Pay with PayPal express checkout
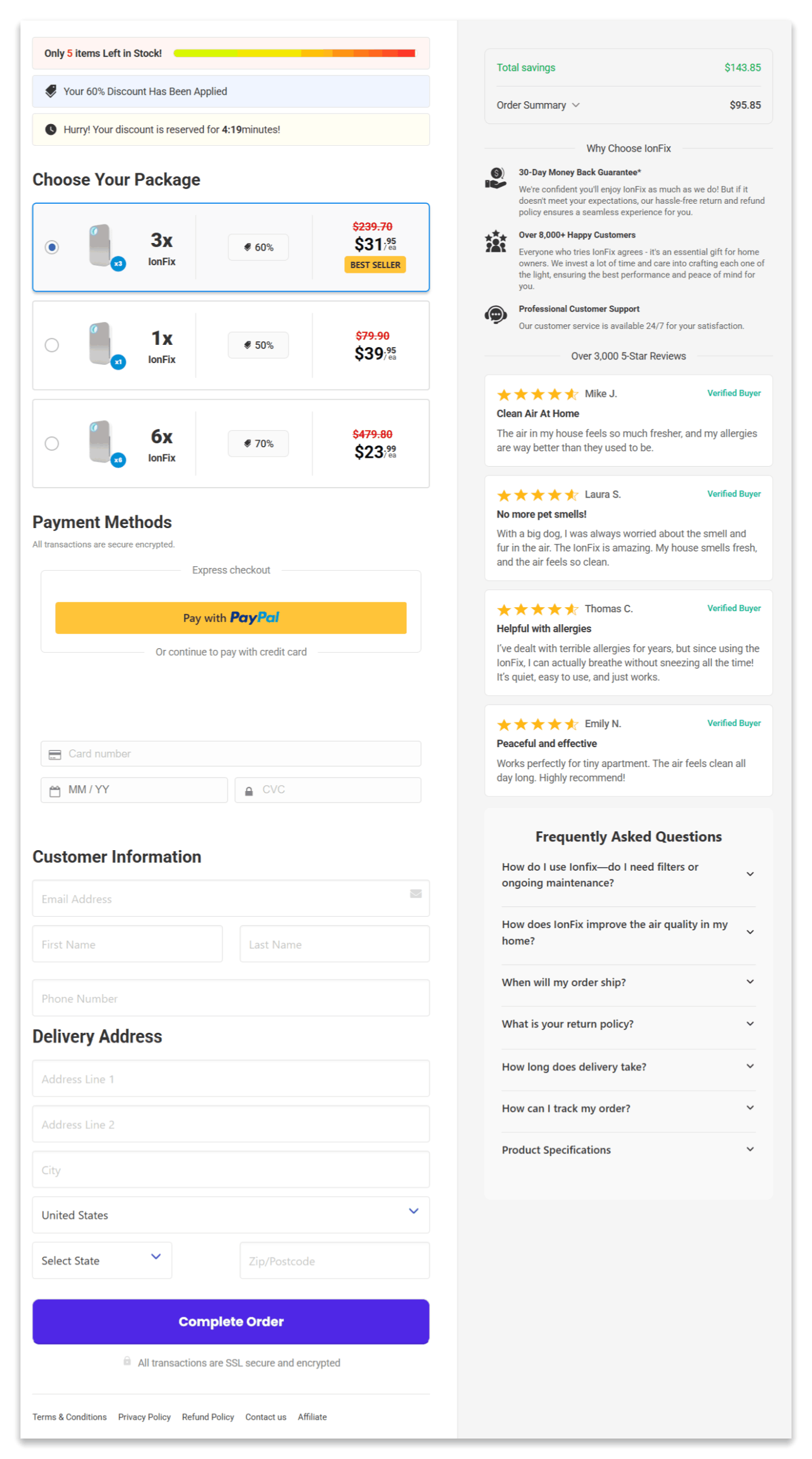This screenshot has height=1459, width=812. pos(231,618)
